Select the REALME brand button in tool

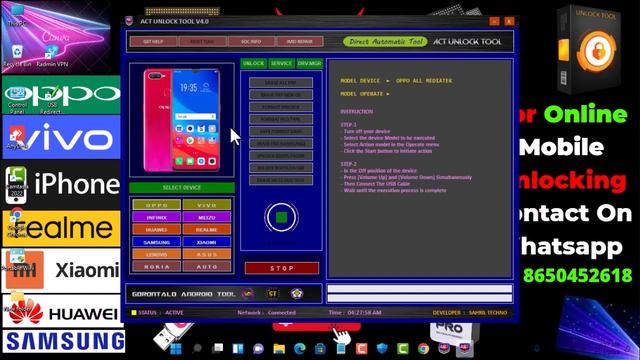[x=207, y=229]
